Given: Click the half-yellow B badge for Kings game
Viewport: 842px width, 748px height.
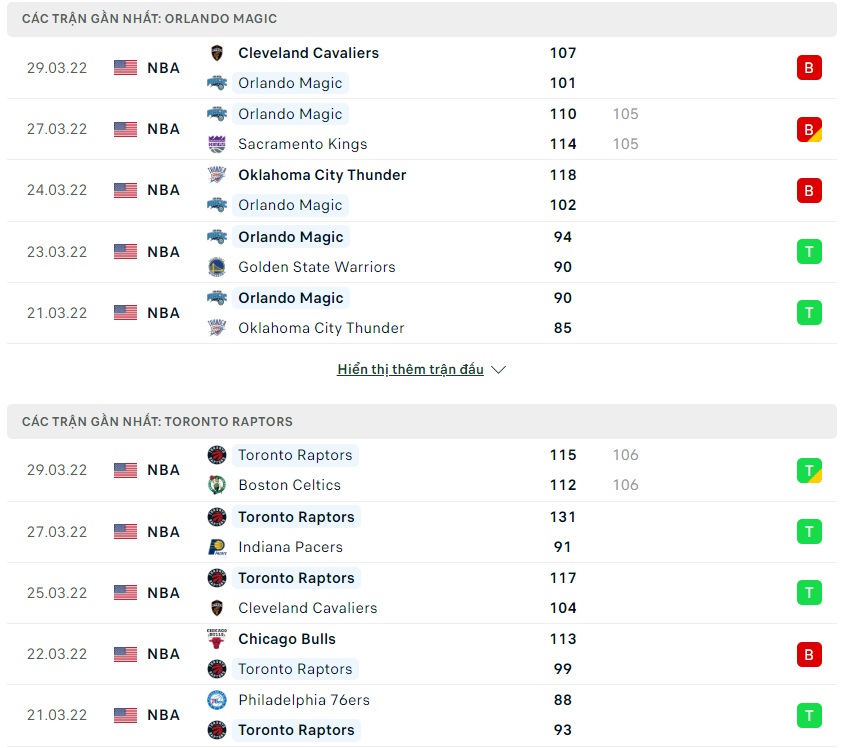Looking at the screenshot, I should [x=809, y=129].
